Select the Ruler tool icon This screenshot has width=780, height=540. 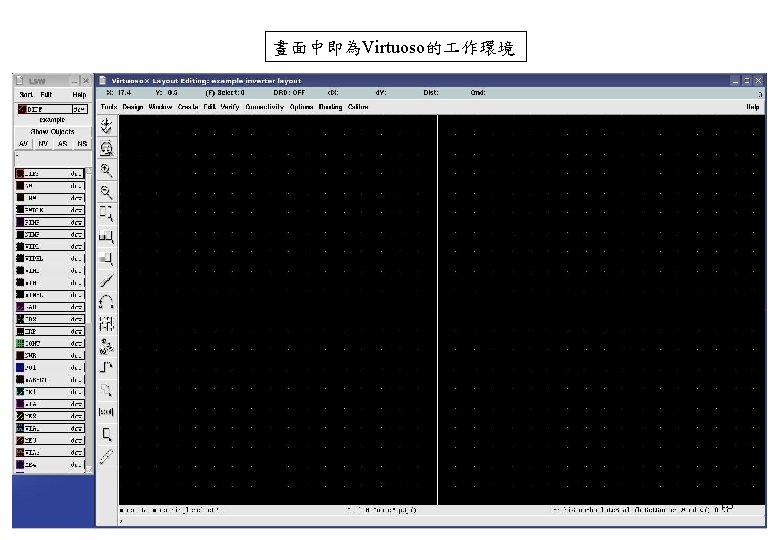(x=106, y=456)
